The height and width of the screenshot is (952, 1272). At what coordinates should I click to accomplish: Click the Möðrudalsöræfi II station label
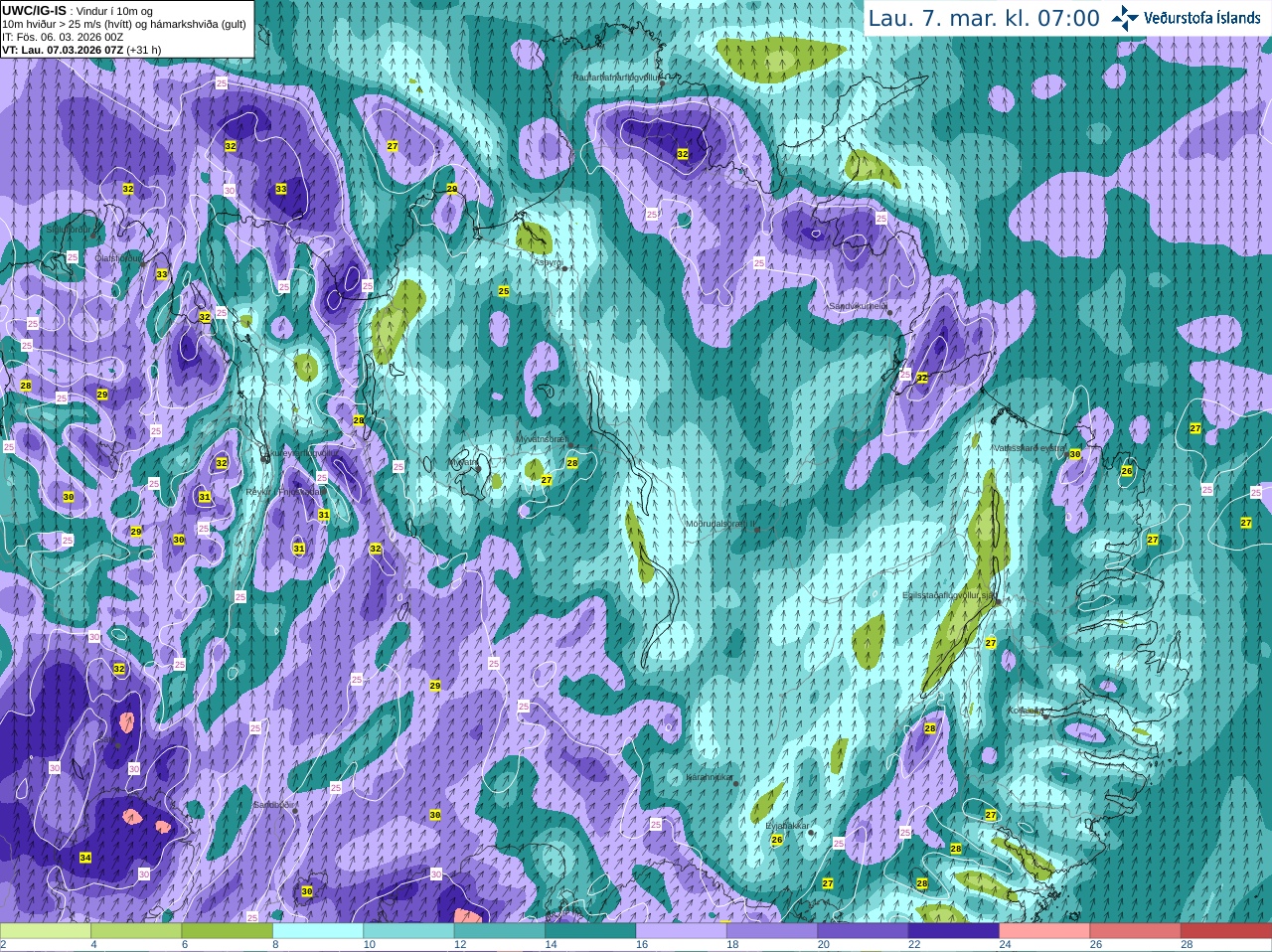[720, 524]
